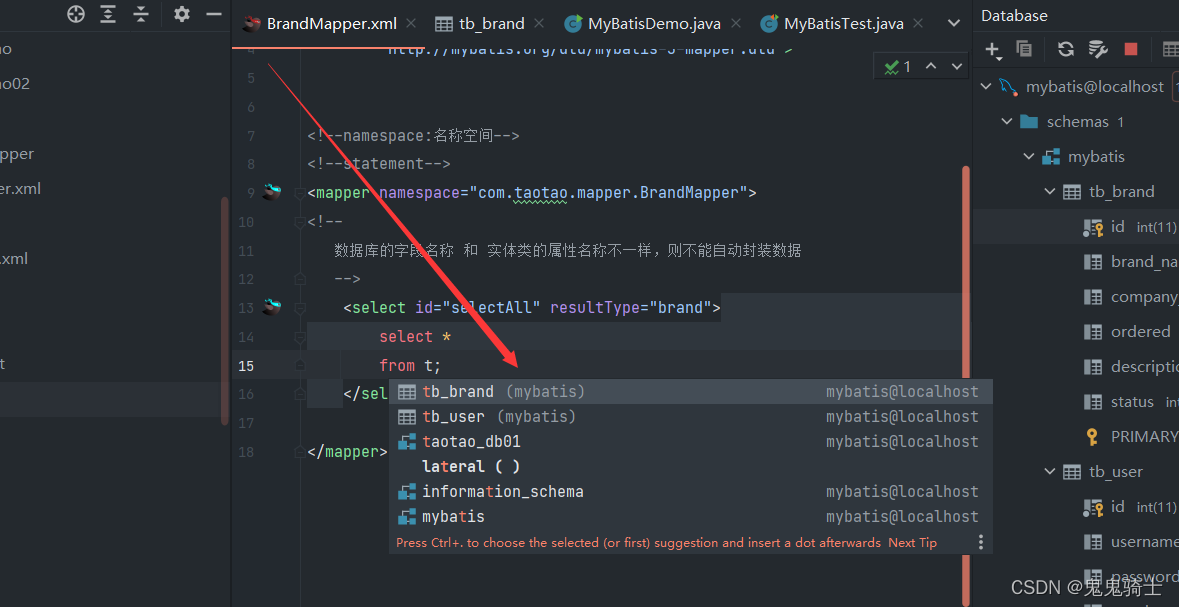Hide the project tool window with minus icon
1179x607 pixels.
214,14
